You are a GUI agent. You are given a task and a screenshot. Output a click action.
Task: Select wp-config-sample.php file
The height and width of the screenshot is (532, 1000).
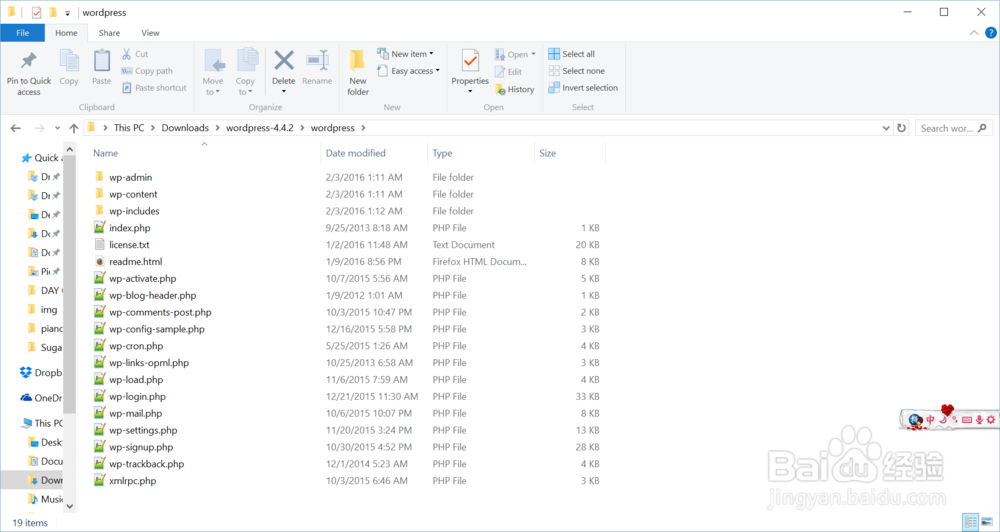click(156, 329)
